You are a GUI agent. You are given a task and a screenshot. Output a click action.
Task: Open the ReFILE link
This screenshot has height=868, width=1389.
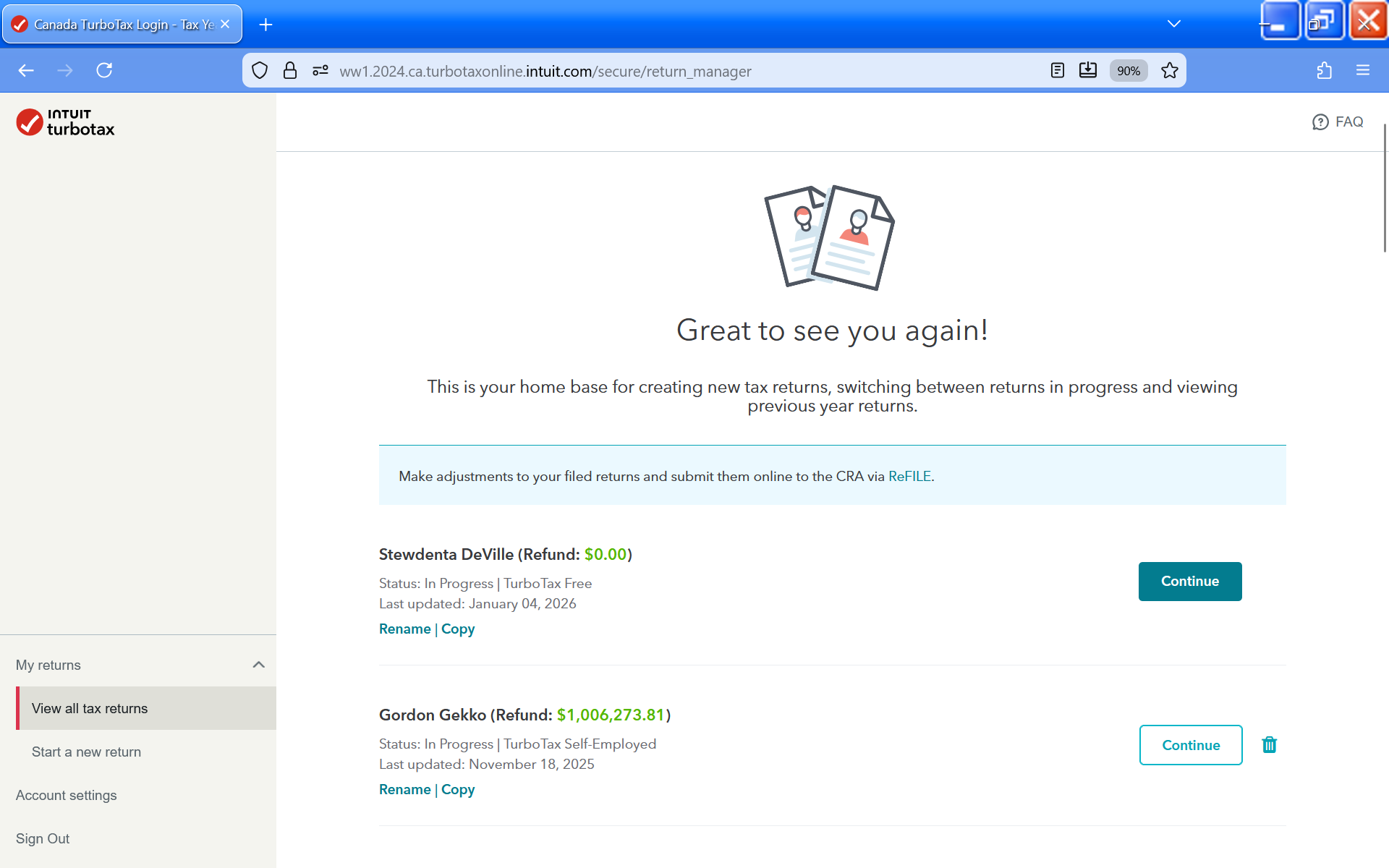click(909, 476)
